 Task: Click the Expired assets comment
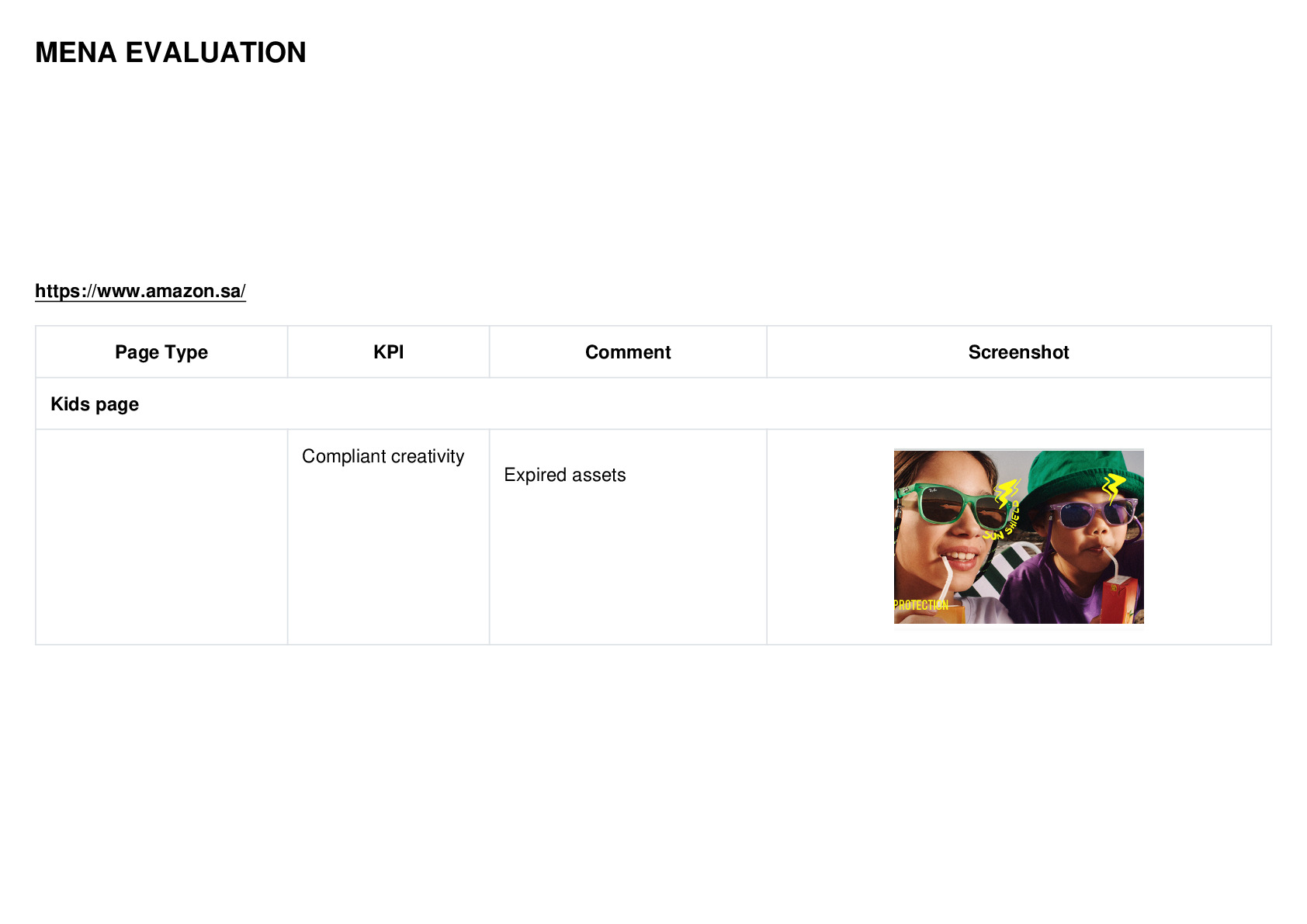pos(565,475)
